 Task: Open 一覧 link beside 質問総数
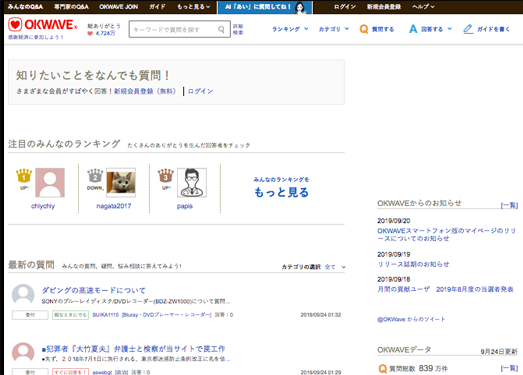[x=509, y=368]
